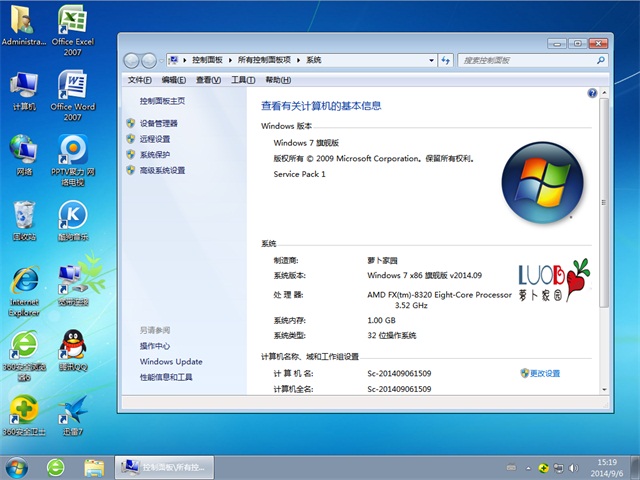Click the network tray icon
Image resolution: width=640 pixels, height=480 pixels.
pyautogui.click(x=558, y=468)
